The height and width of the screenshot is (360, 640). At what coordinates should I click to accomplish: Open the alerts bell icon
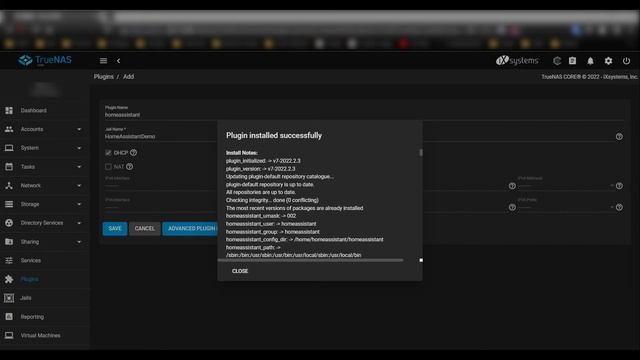tap(590, 61)
